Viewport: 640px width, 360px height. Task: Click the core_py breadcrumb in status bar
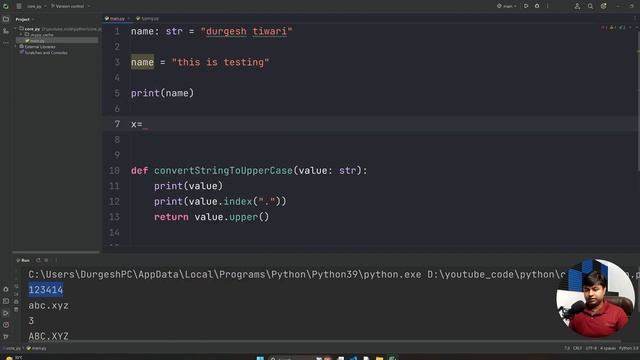12,348
